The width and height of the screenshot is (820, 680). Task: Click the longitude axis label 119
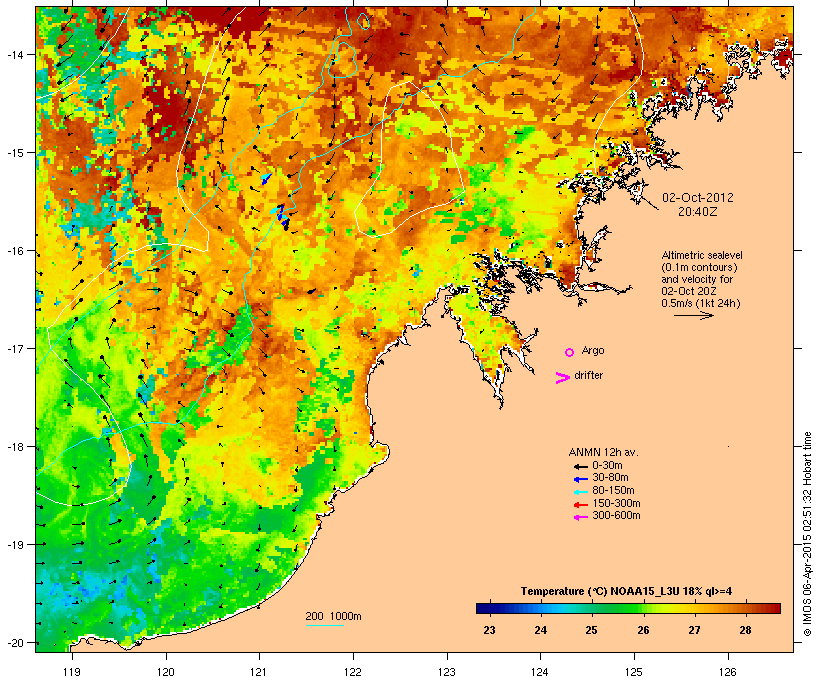(72, 672)
